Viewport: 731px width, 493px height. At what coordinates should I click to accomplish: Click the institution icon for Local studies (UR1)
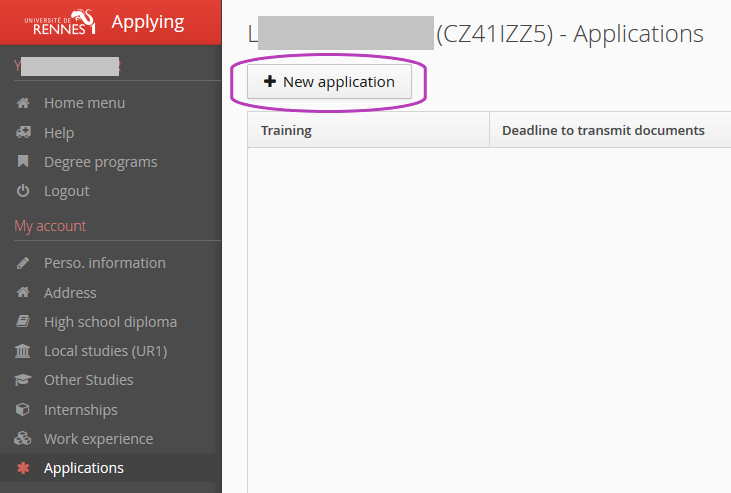click(x=23, y=351)
